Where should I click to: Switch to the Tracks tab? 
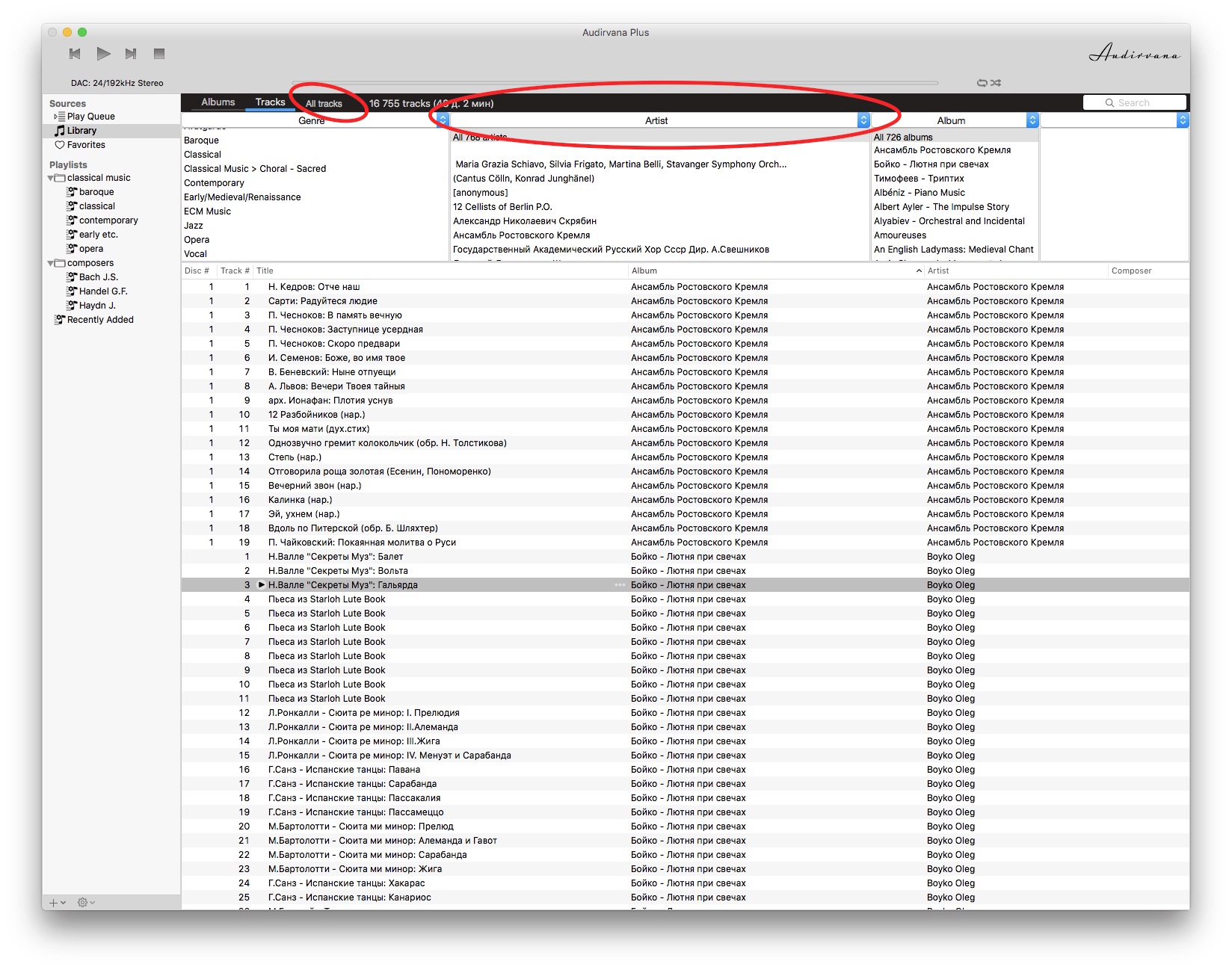(270, 102)
